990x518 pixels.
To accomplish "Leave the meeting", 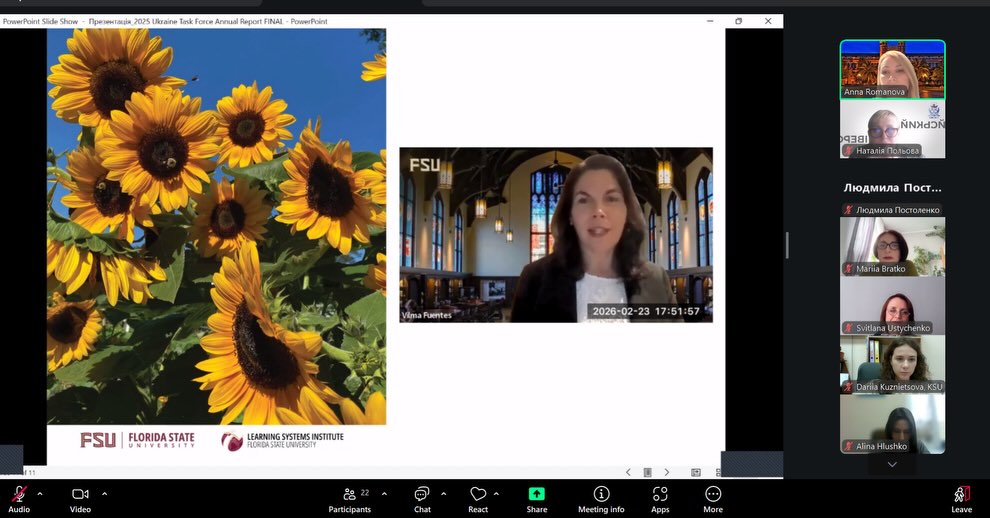I will pos(961,495).
